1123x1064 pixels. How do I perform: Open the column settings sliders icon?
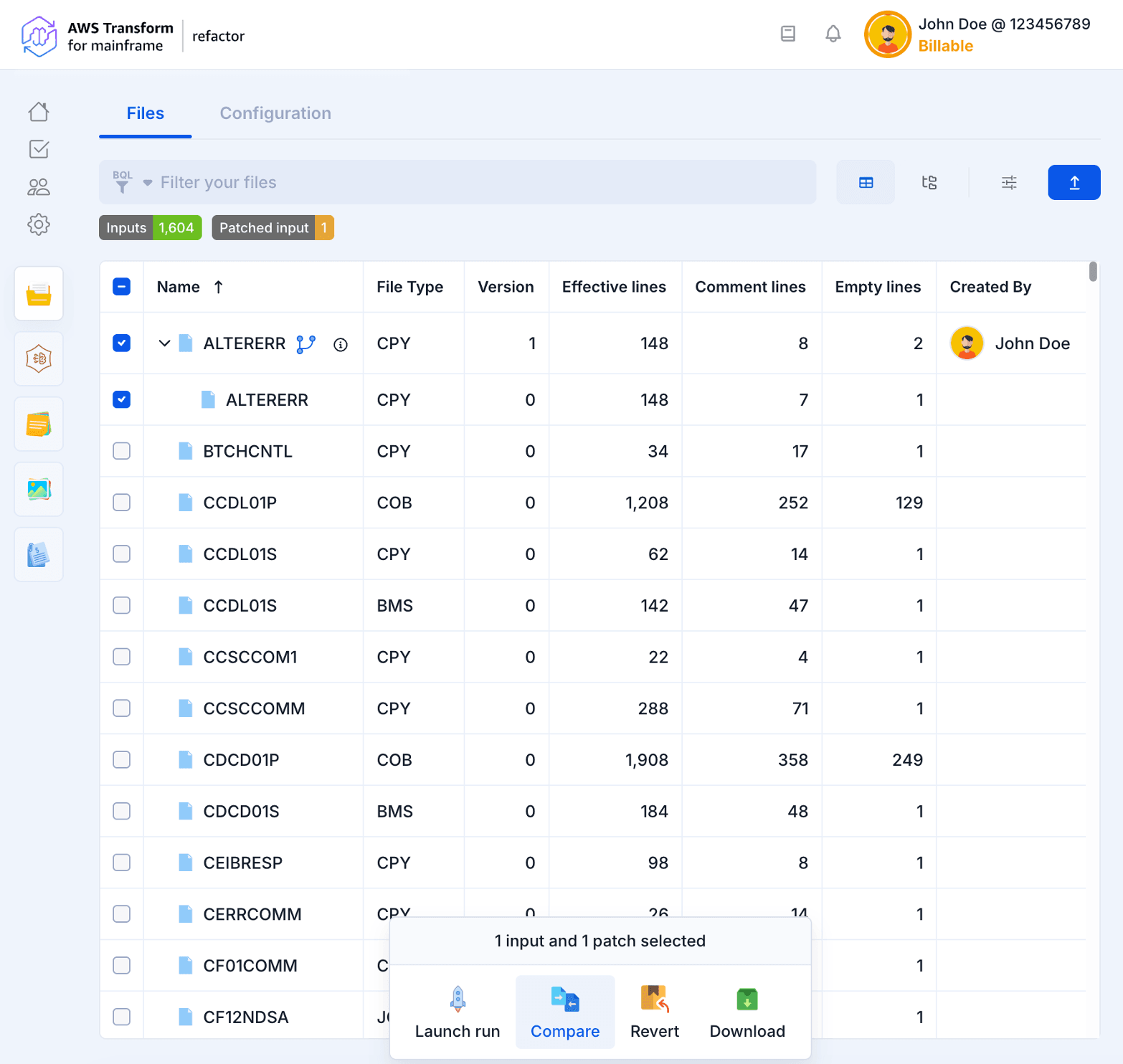click(1008, 183)
